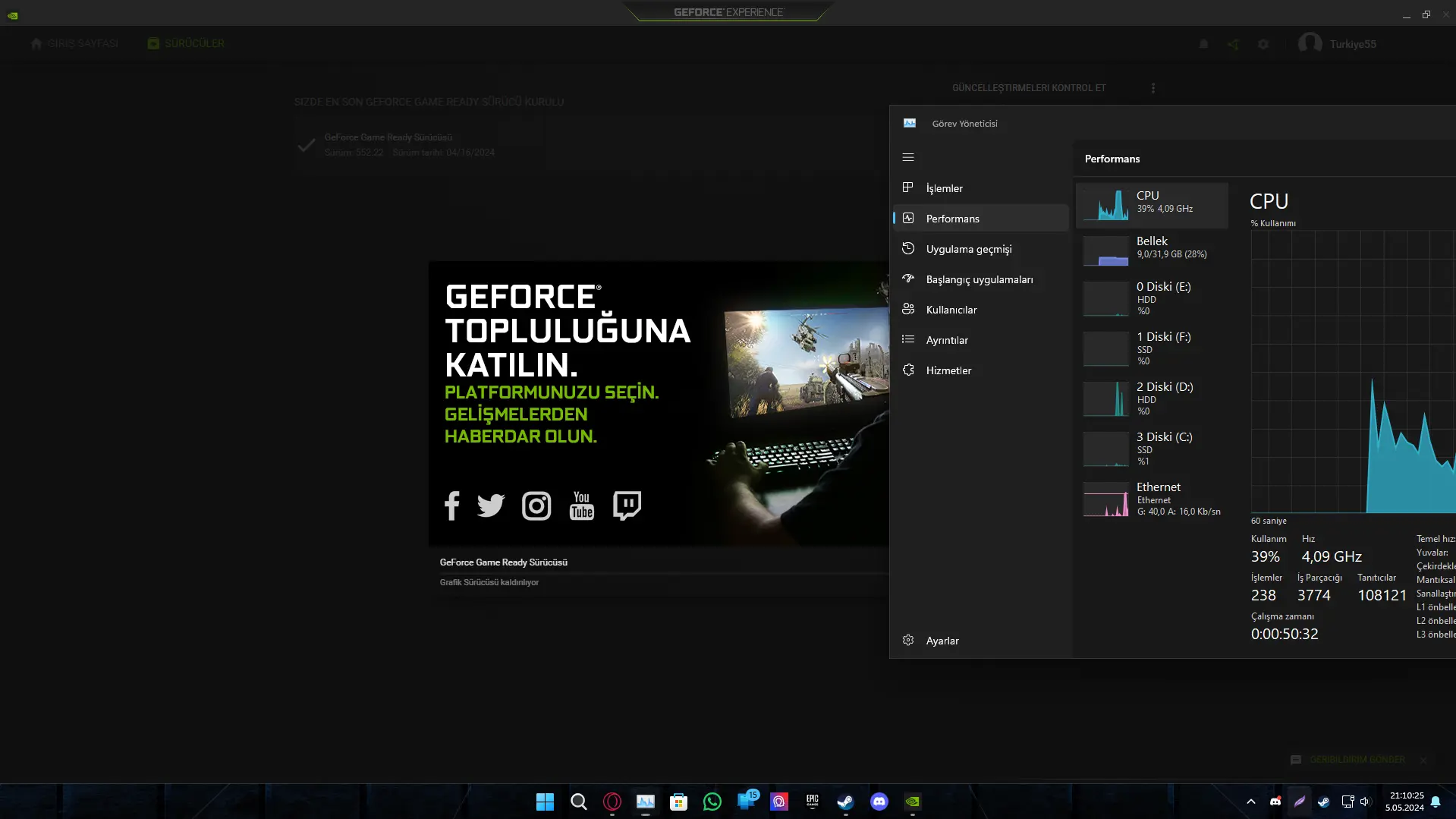1456x819 pixels.
Task: Select 1 Diski (F:) SSD entry
Action: click(1152, 348)
